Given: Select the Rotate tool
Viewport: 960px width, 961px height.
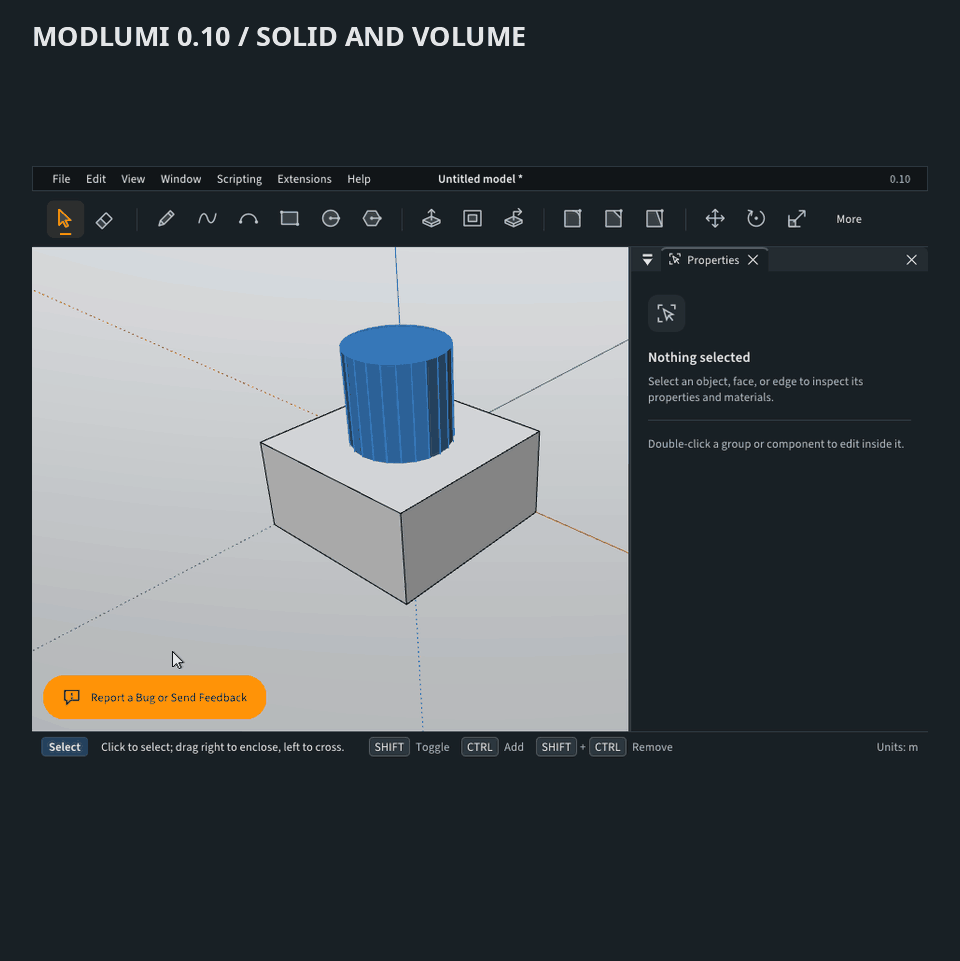Looking at the screenshot, I should coord(756,219).
